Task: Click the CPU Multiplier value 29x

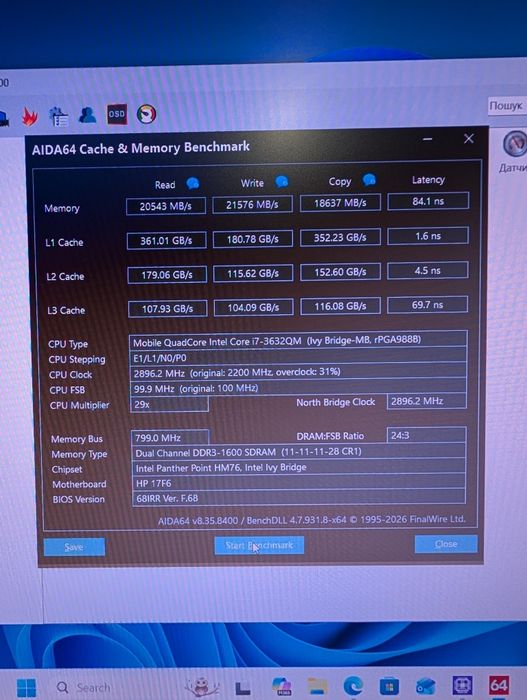Action: (x=169, y=404)
